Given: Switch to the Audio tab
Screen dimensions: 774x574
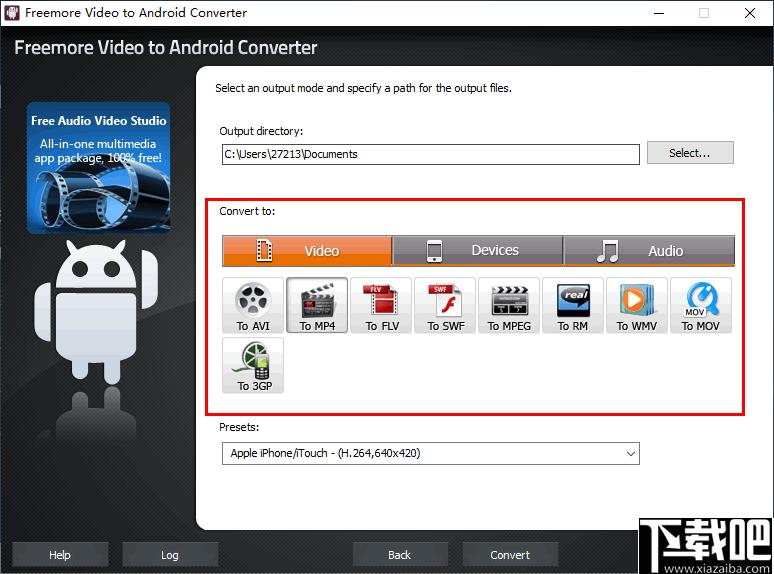Looking at the screenshot, I should coord(649,251).
